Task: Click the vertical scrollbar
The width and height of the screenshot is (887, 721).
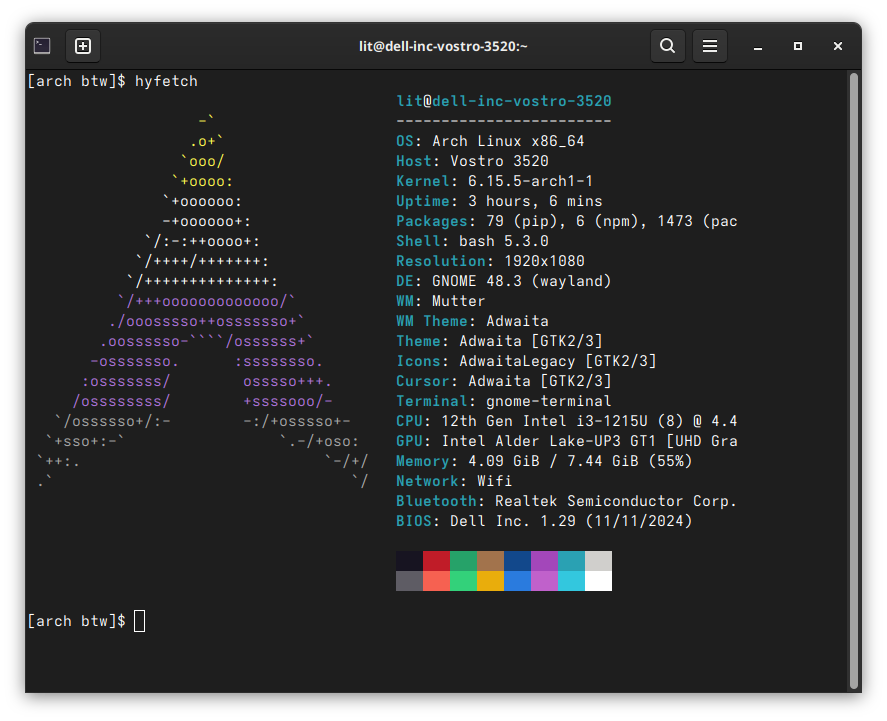Action: tap(854, 381)
